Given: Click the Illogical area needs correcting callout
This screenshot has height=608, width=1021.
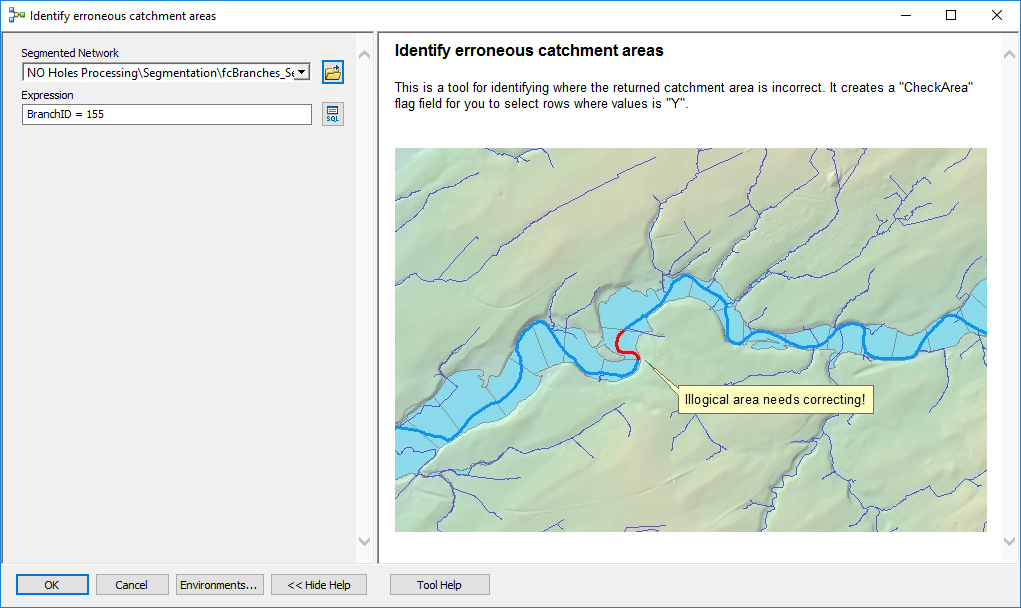Looking at the screenshot, I should coord(776,399).
